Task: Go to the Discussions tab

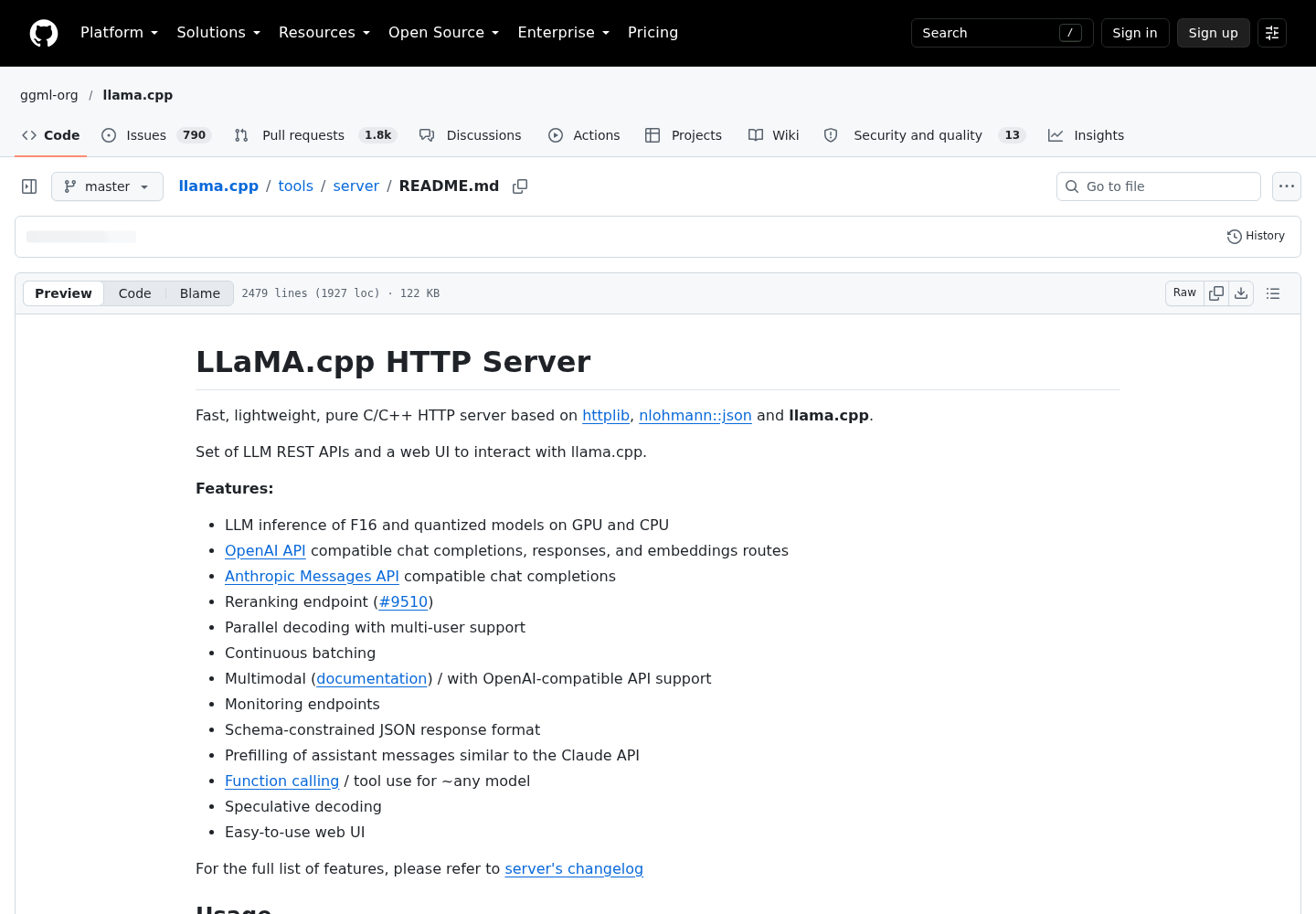Action: (x=471, y=135)
